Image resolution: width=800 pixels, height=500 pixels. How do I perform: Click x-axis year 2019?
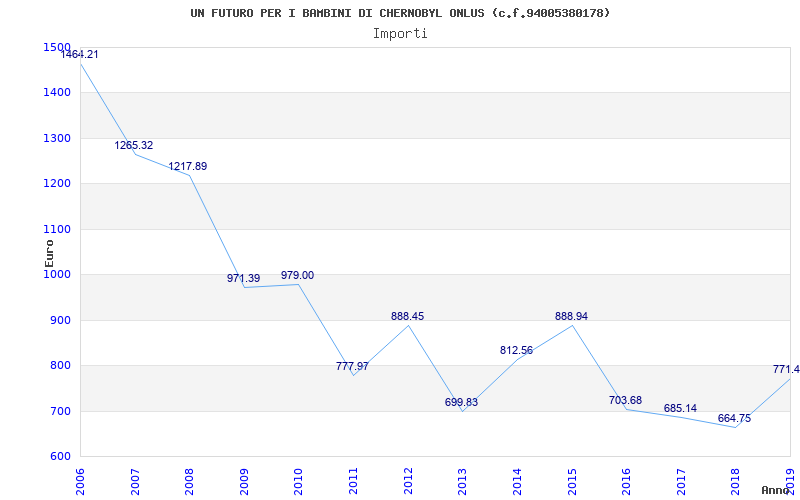point(790,482)
